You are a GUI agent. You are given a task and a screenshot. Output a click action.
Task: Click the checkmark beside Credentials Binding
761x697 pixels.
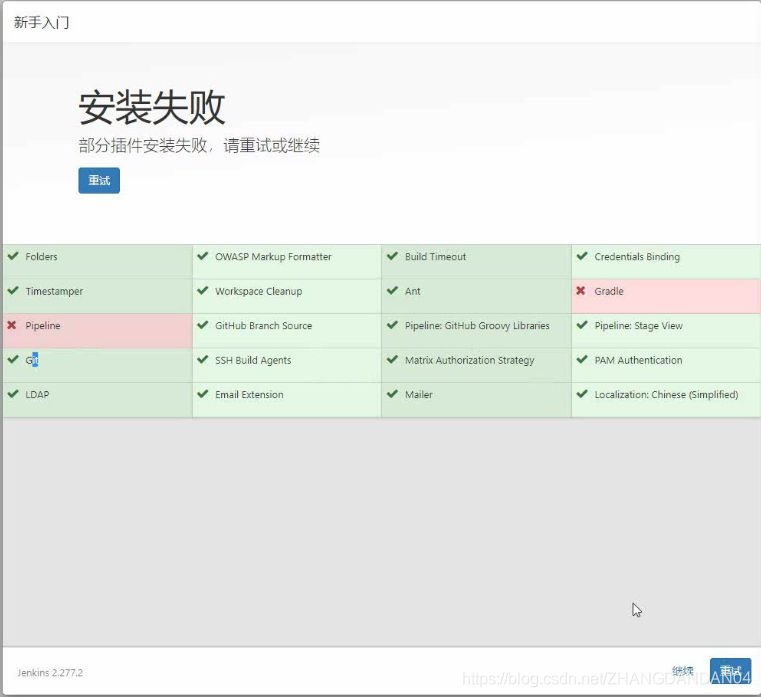(582, 256)
